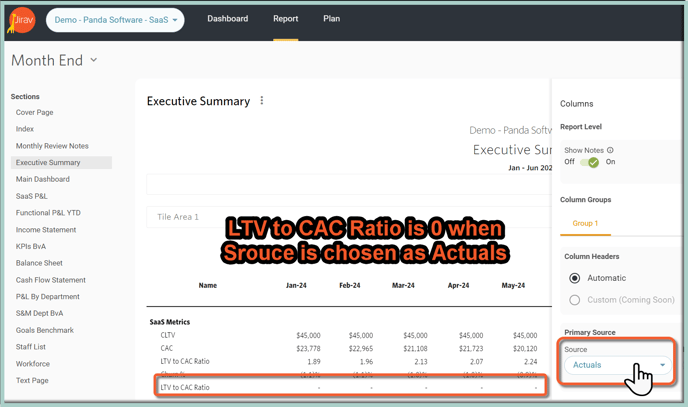Viewport: 688px width, 407px height.
Task: Click the Jirav logo icon
Action: [x=22, y=20]
